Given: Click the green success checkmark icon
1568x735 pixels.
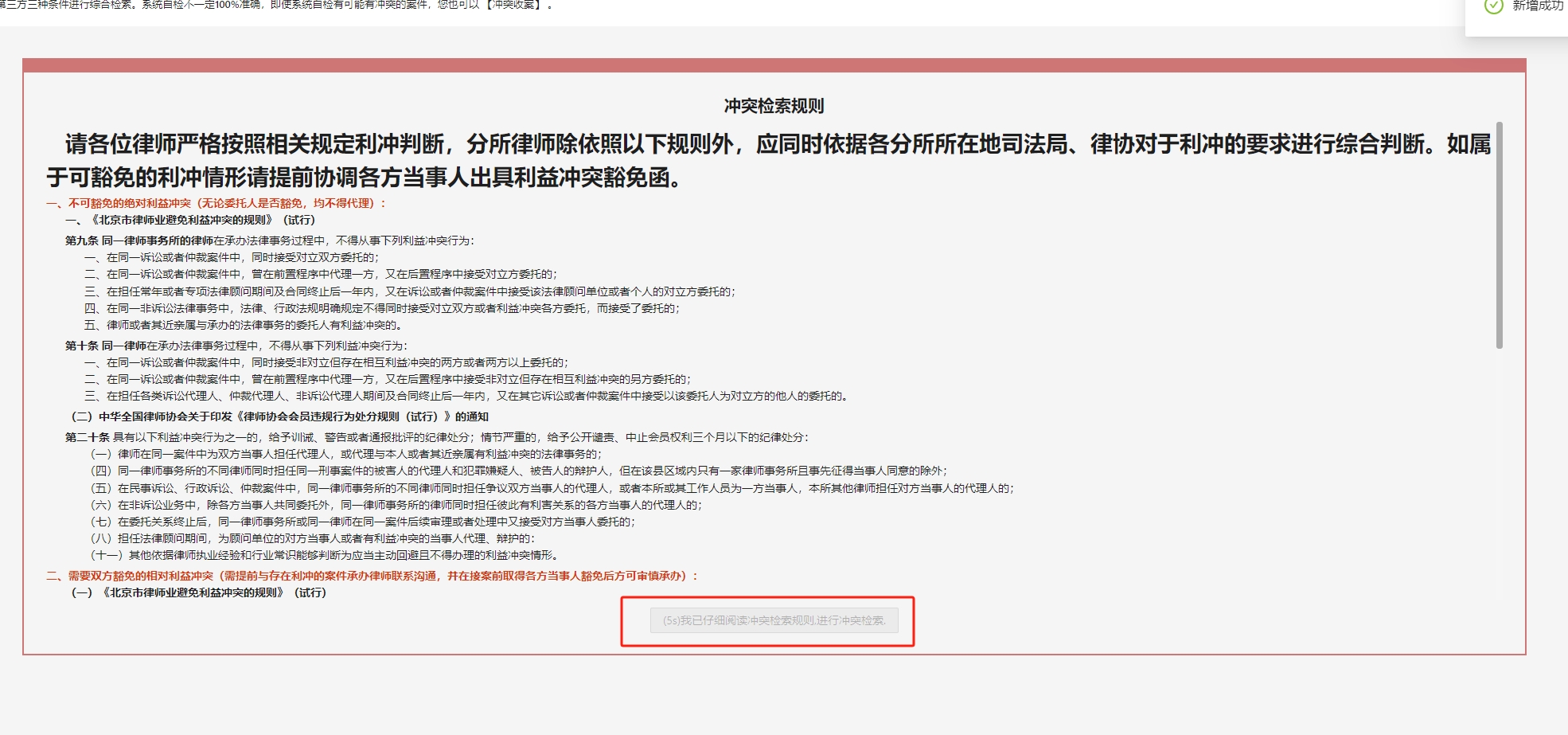Looking at the screenshot, I should coord(1494,6).
